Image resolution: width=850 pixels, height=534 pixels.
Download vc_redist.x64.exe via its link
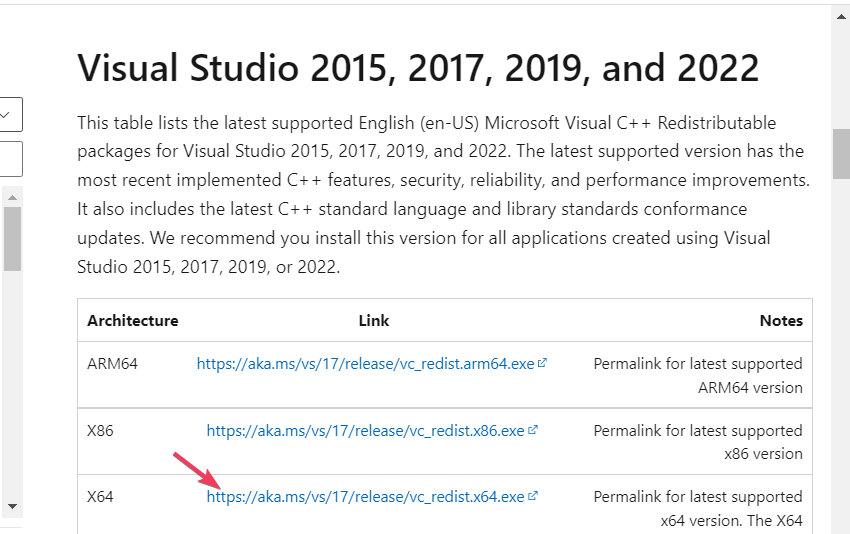click(x=365, y=497)
